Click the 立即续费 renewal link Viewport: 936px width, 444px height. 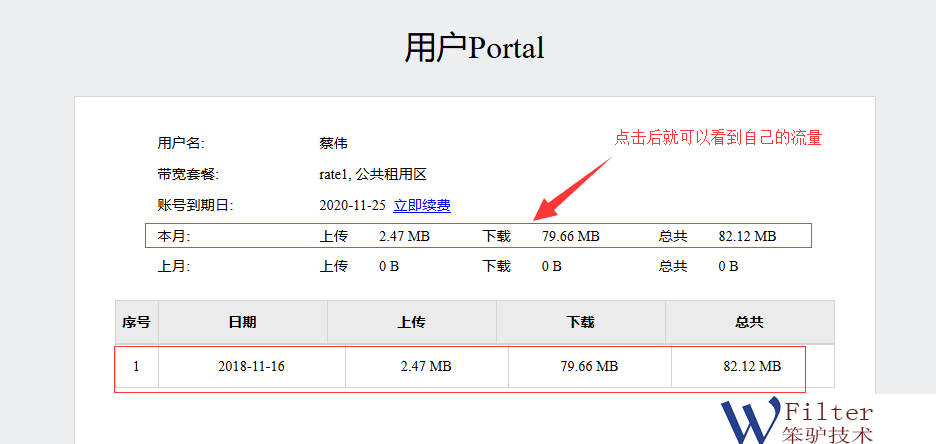point(421,205)
